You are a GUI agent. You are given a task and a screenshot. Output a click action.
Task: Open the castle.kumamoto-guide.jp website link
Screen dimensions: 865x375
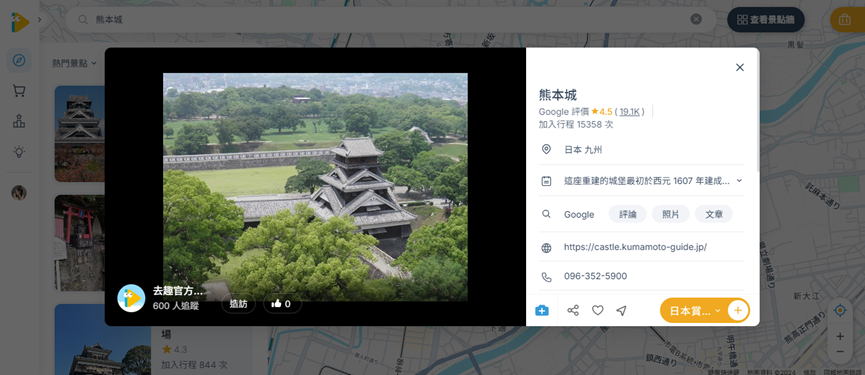[635, 247]
